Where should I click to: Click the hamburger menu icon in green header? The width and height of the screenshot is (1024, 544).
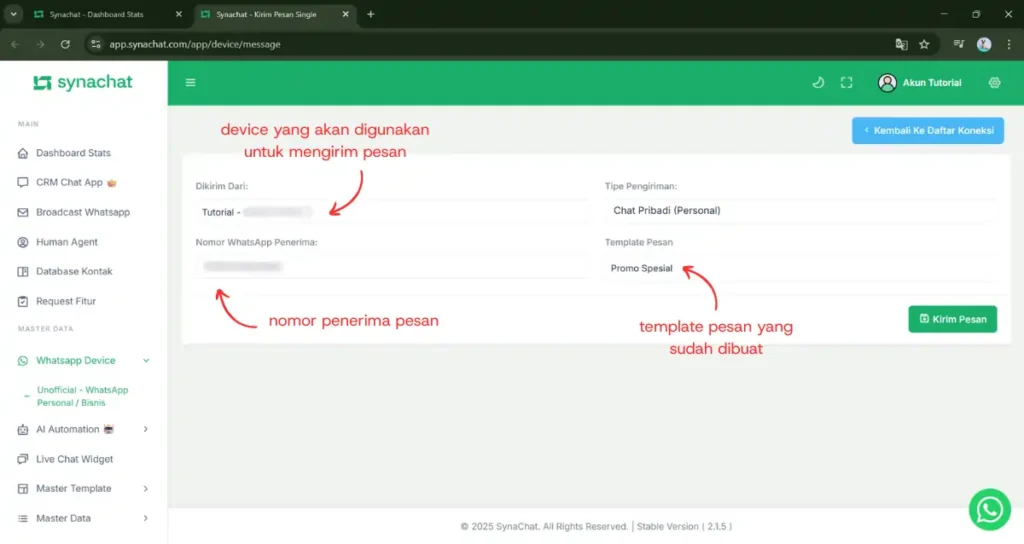191,82
